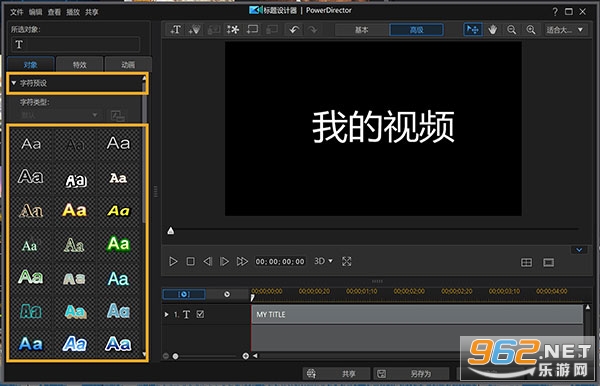Switch to the 特效 tab
Image resolution: width=600 pixels, height=386 pixels.
click(80, 64)
